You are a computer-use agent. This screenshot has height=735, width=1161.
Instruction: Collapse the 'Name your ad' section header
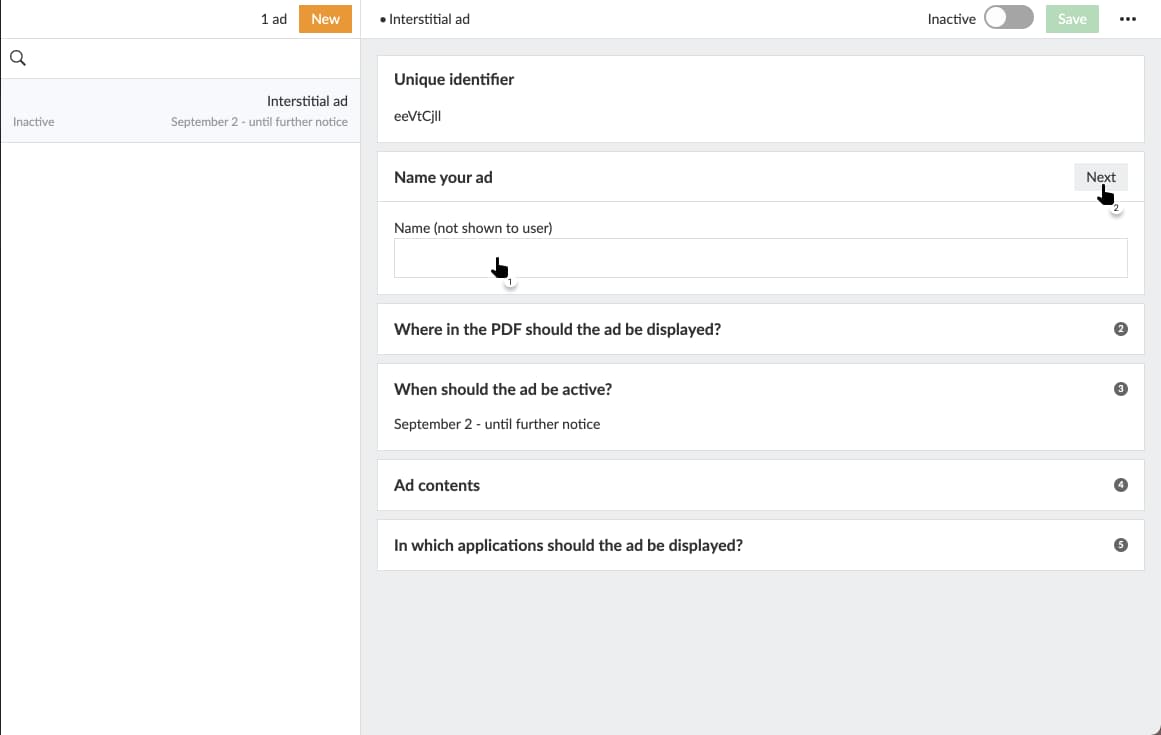click(443, 177)
